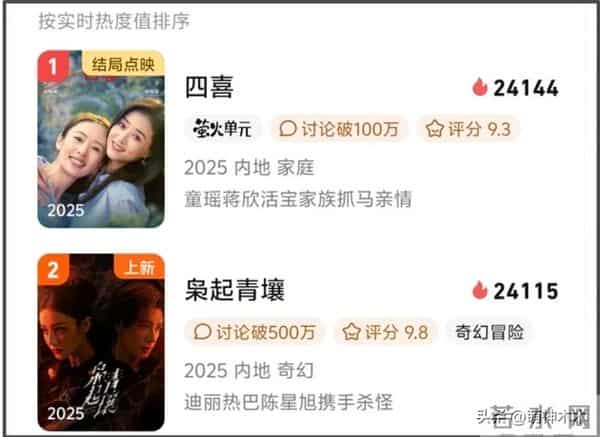Click the flame icon beside 24115
The height and width of the screenshot is (437, 600).
pos(479,290)
